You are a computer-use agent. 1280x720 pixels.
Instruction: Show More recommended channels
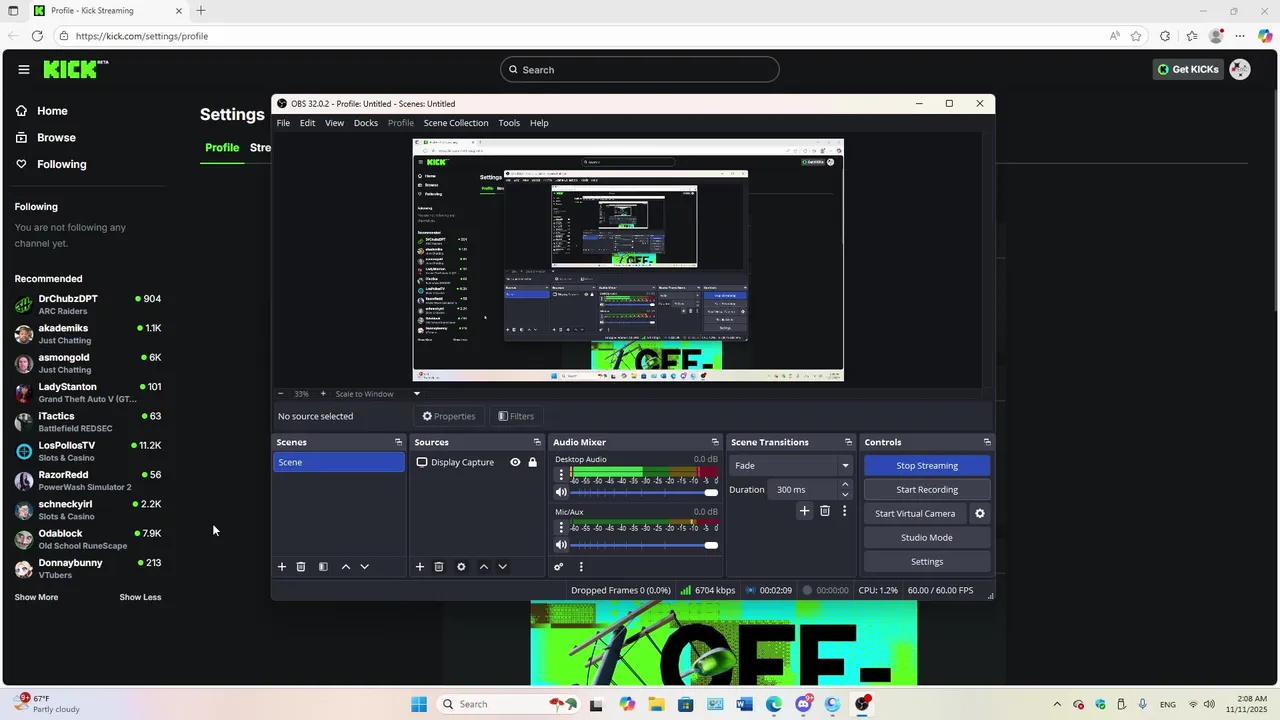[x=36, y=597]
